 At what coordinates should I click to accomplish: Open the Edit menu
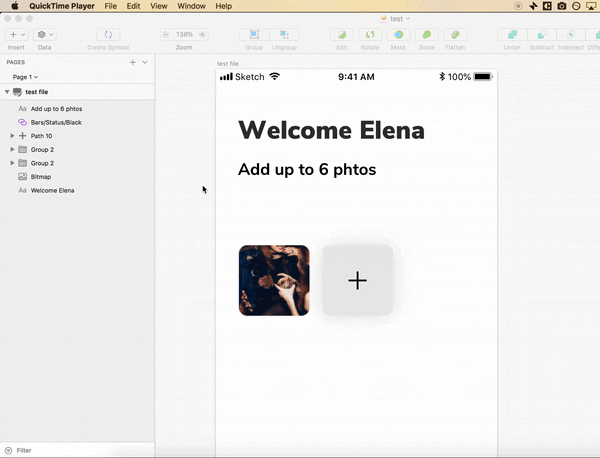[133, 6]
